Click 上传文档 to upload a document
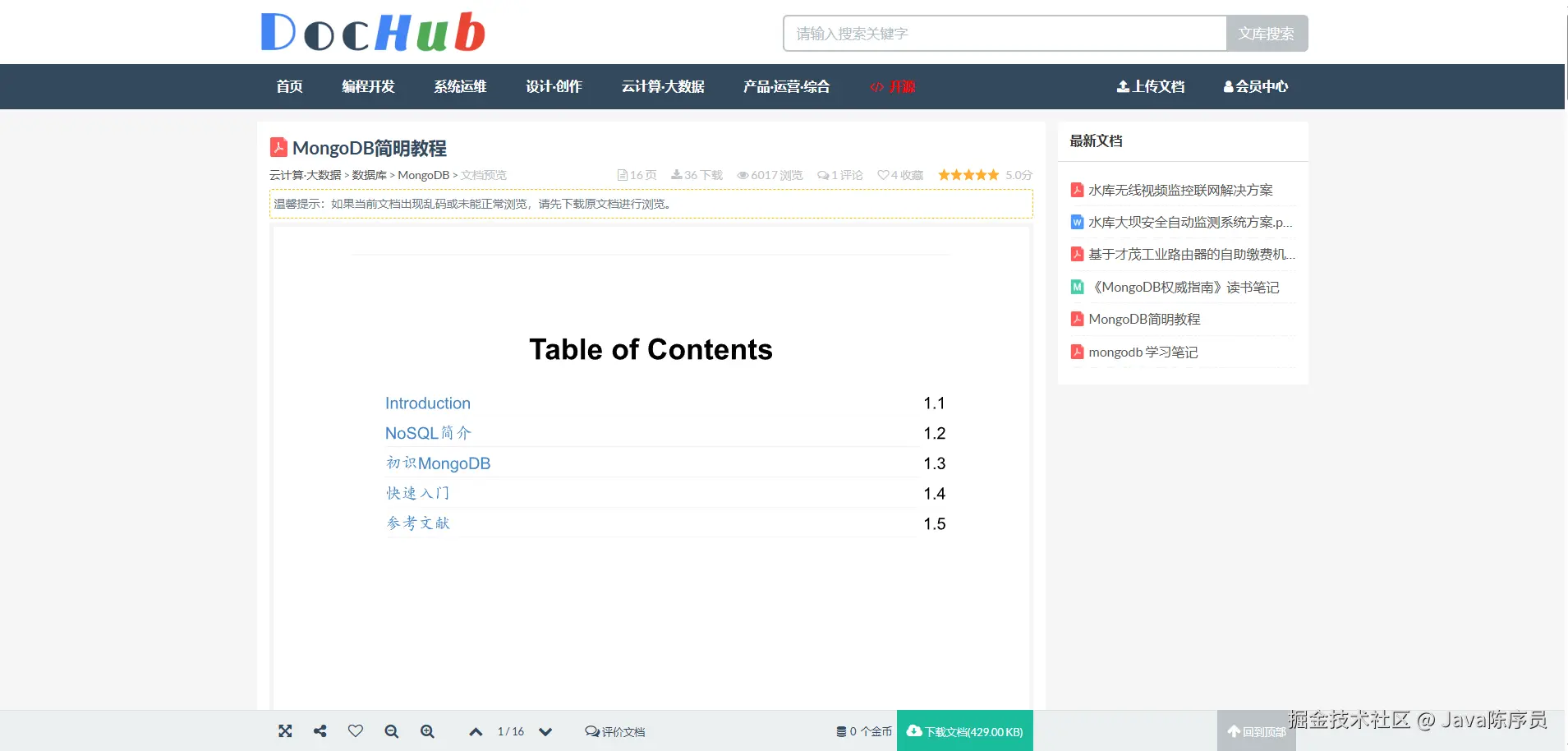This screenshot has height=751, width=1568. pyautogui.click(x=1151, y=86)
